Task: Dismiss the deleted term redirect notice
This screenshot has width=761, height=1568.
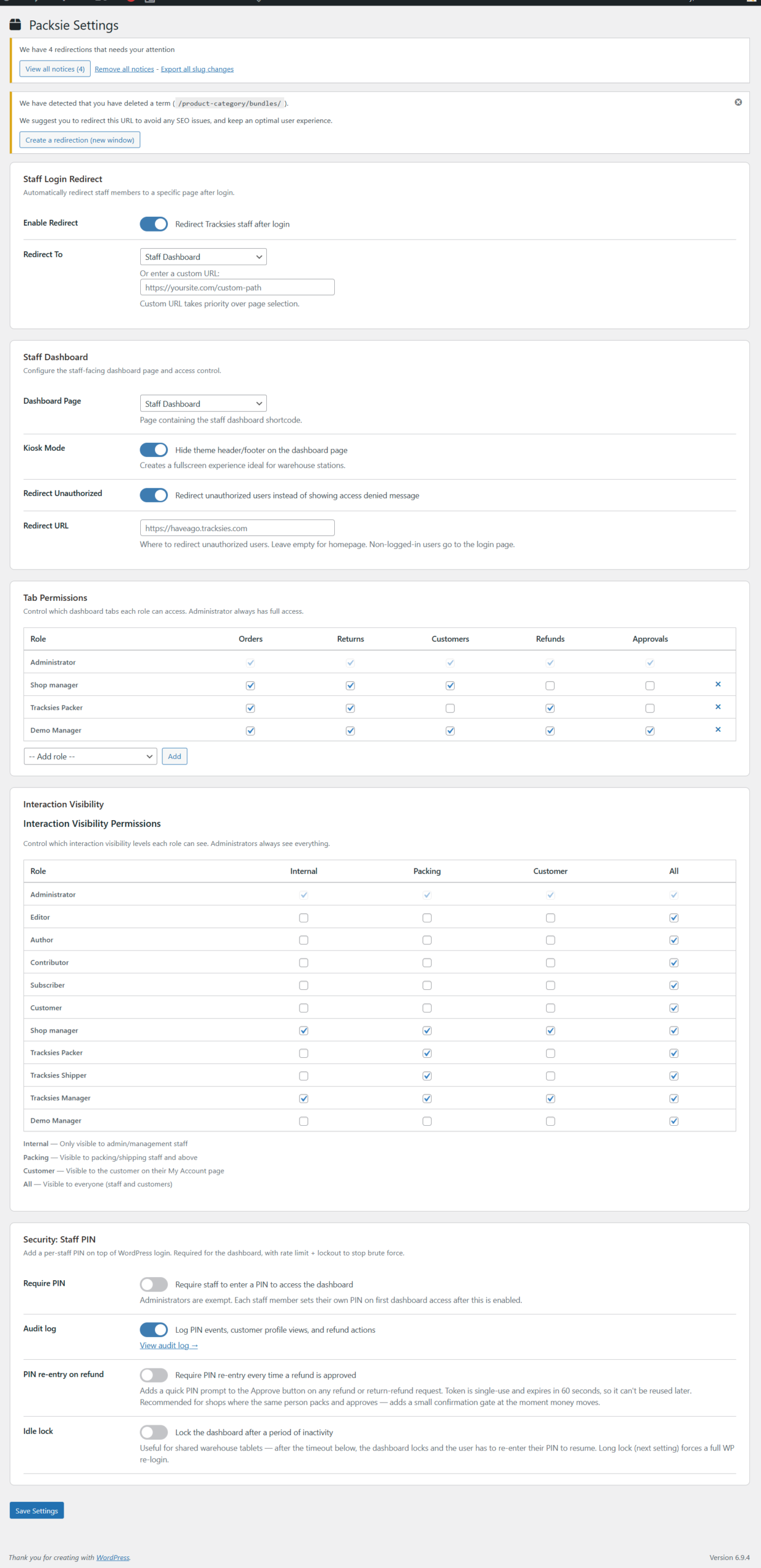Action: [738, 102]
